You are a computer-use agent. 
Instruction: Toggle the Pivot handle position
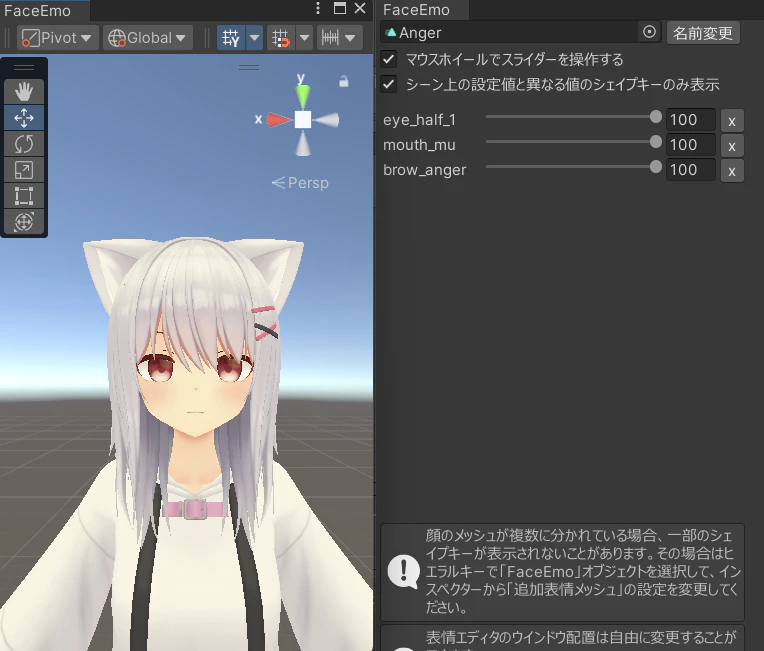point(57,38)
